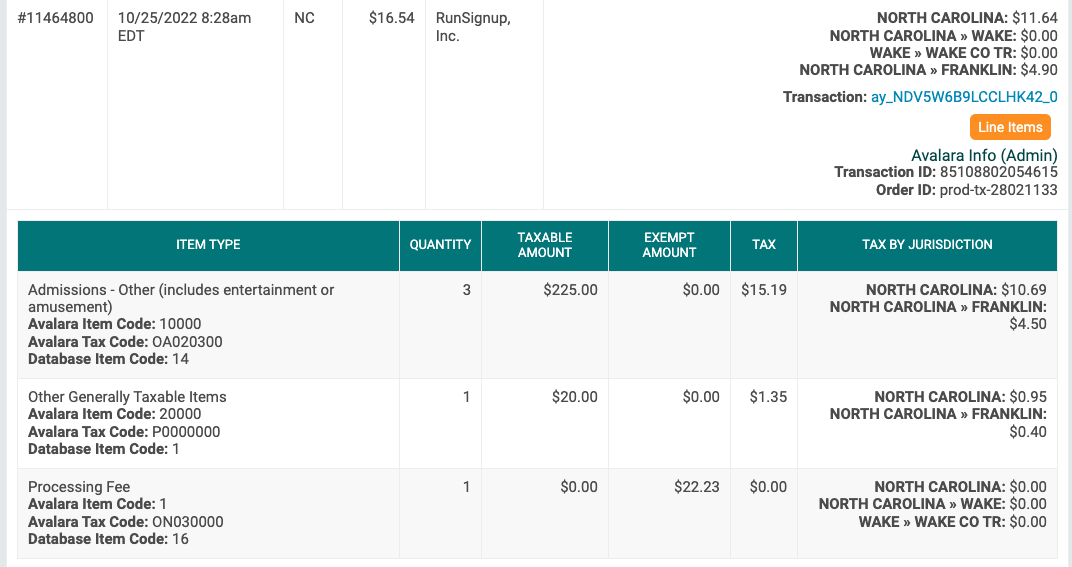This screenshot has width=1072, height=567.
Task: Select the Other Generally Taxable Items row
Action: pyautogui.click(x=127, y=397)
